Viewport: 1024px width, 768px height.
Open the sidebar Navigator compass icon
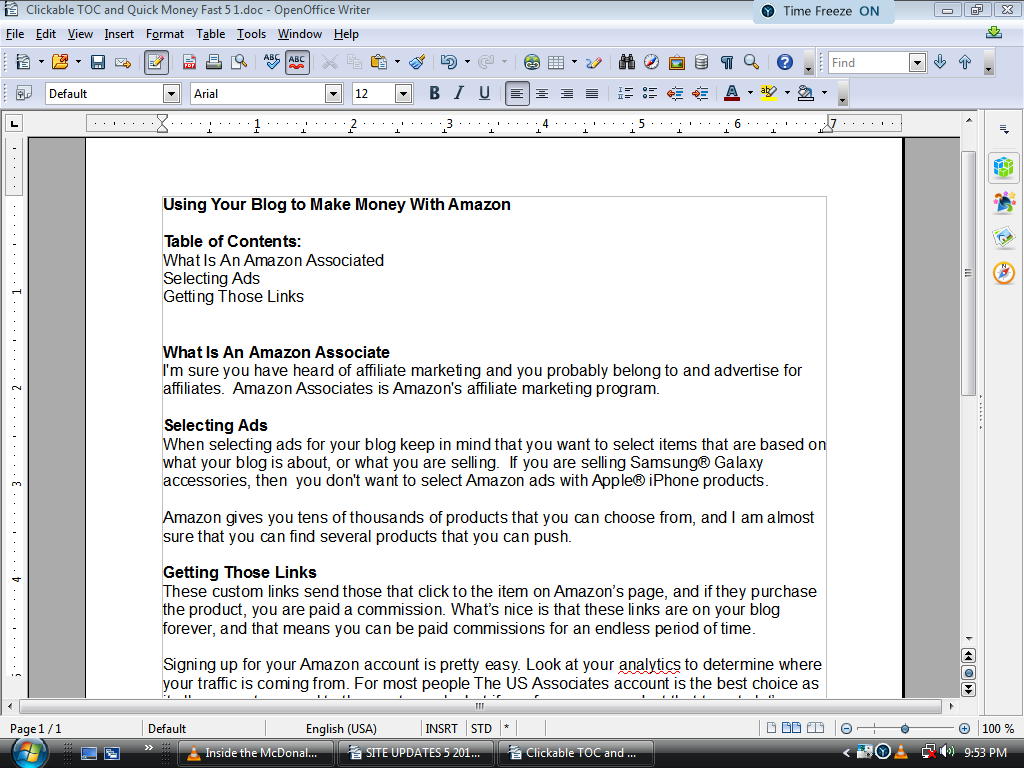[1004, 272]
